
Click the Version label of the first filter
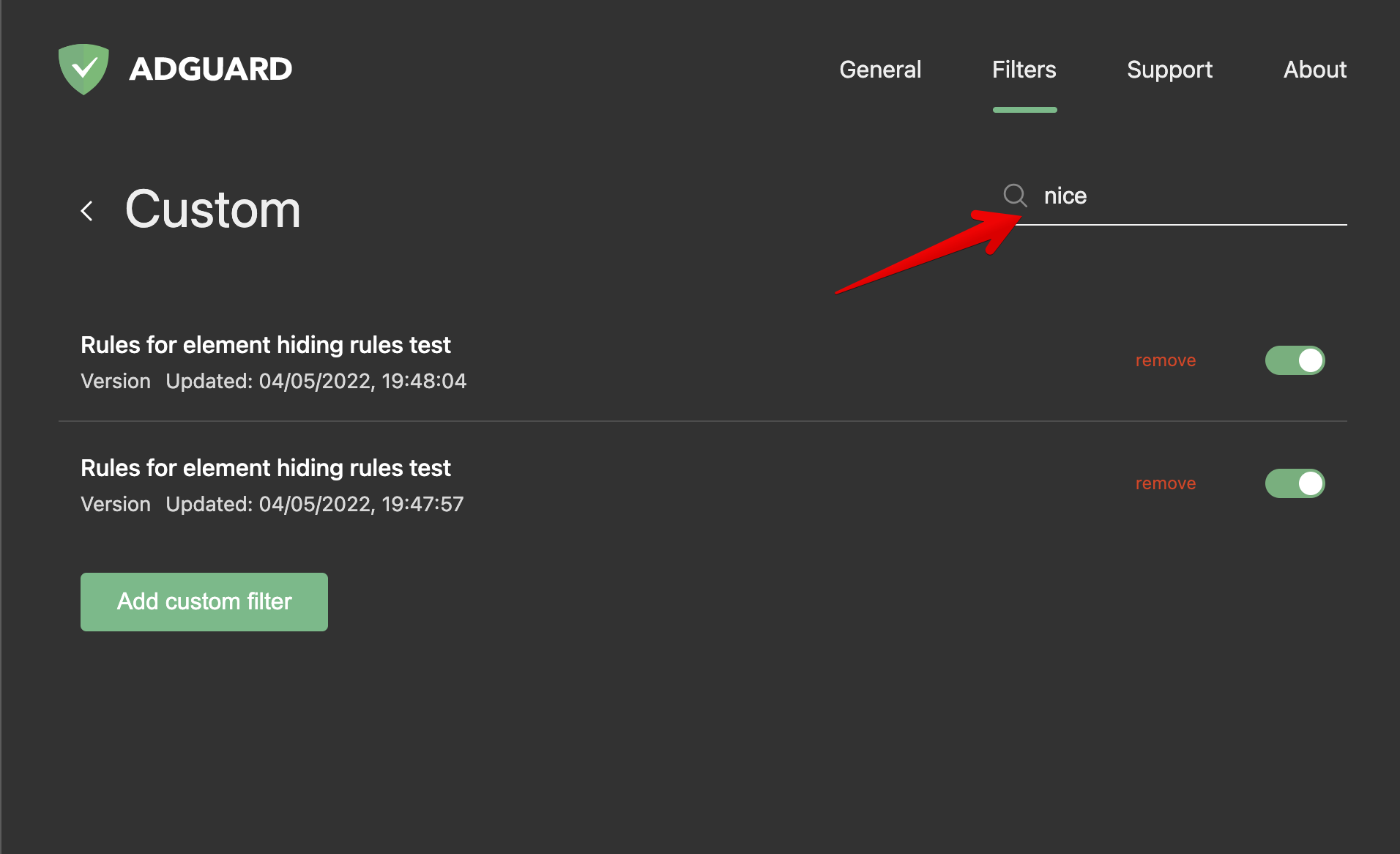[x=116, y=382]
